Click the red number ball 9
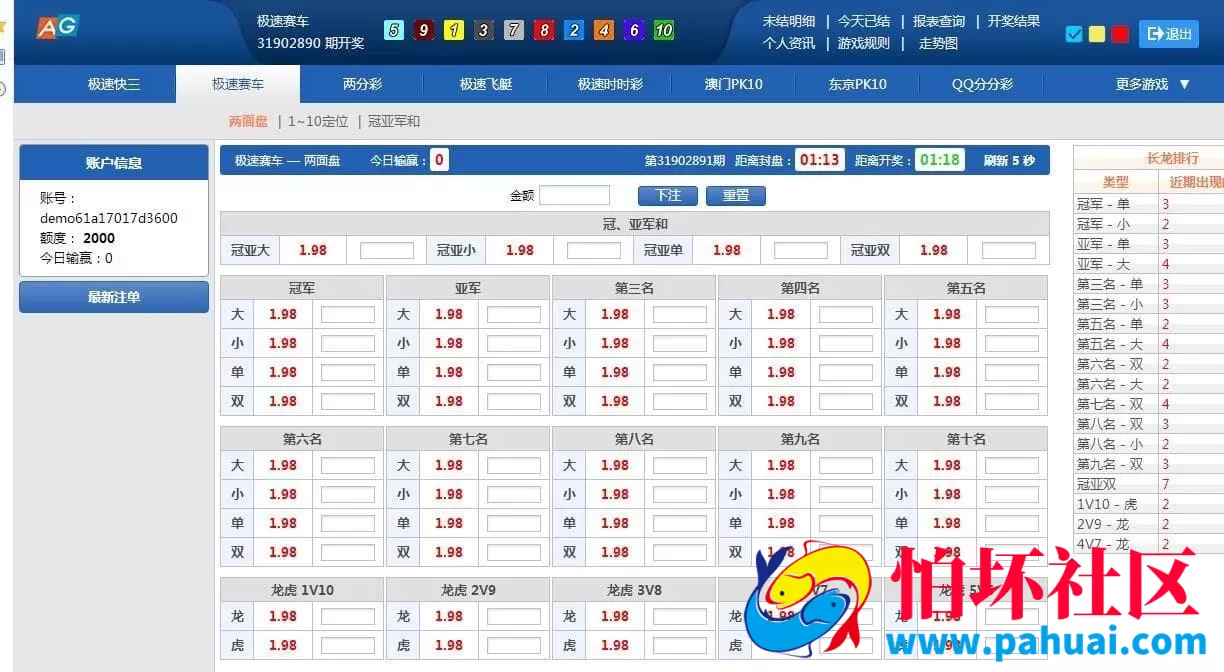 (423, 30)
